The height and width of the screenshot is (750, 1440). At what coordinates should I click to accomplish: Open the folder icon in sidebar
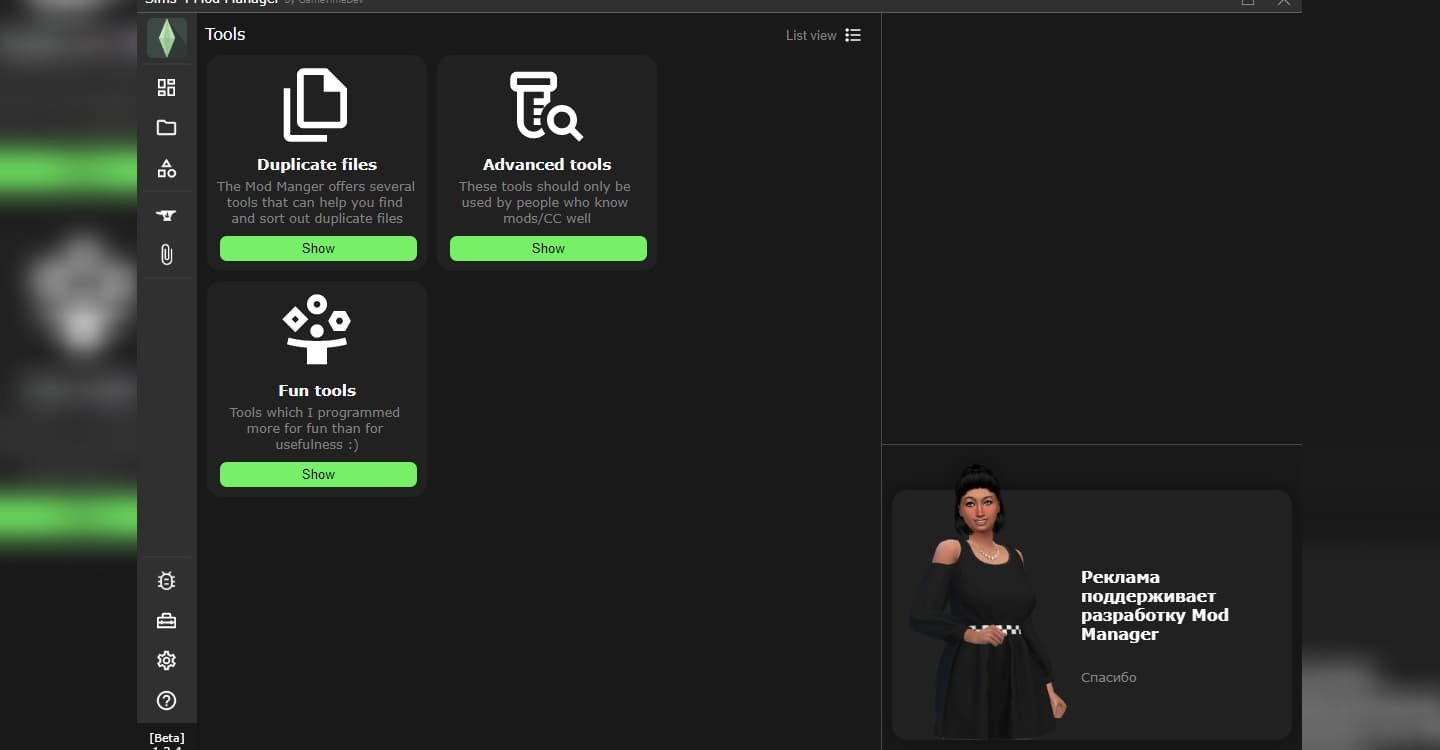[x=167, y=128]
